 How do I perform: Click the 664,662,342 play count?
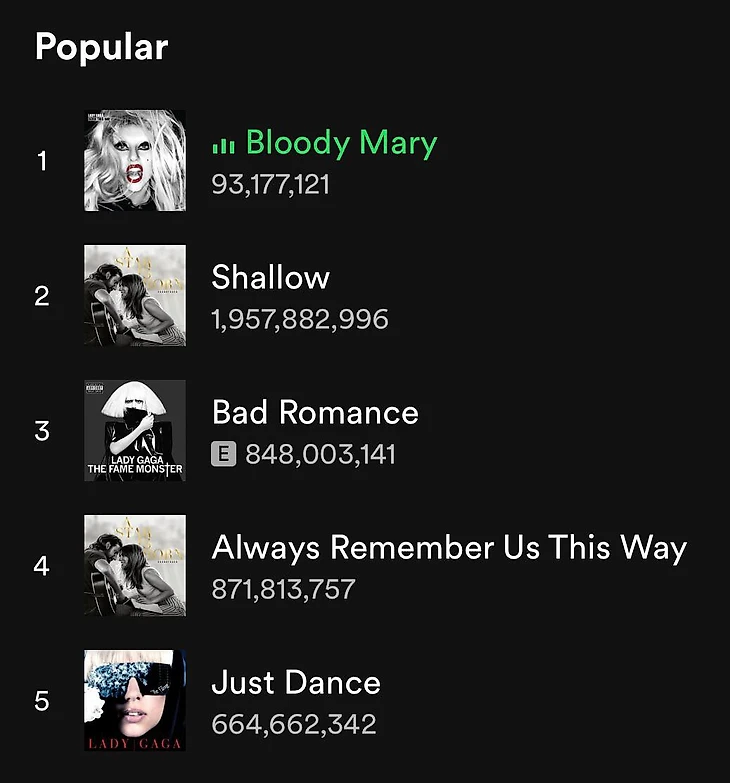294,724
